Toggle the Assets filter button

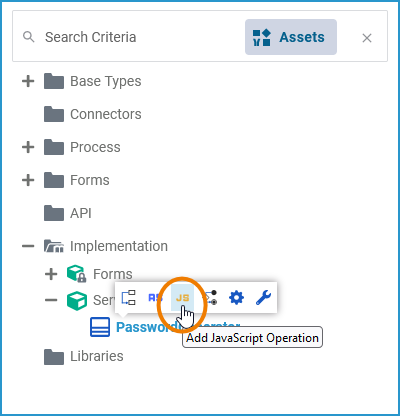tap(291, 37)
